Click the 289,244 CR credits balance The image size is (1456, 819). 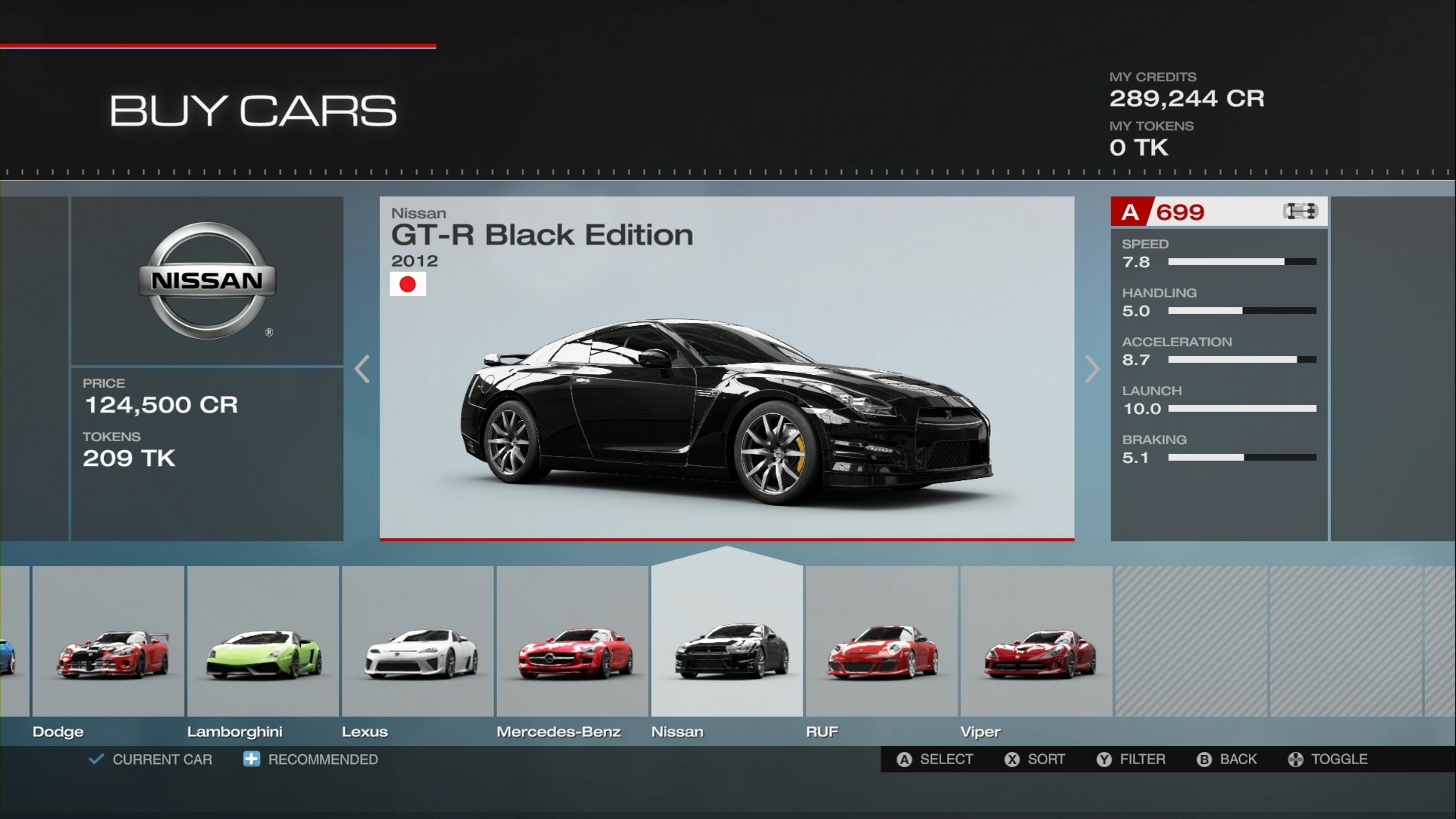(1186, 99)
